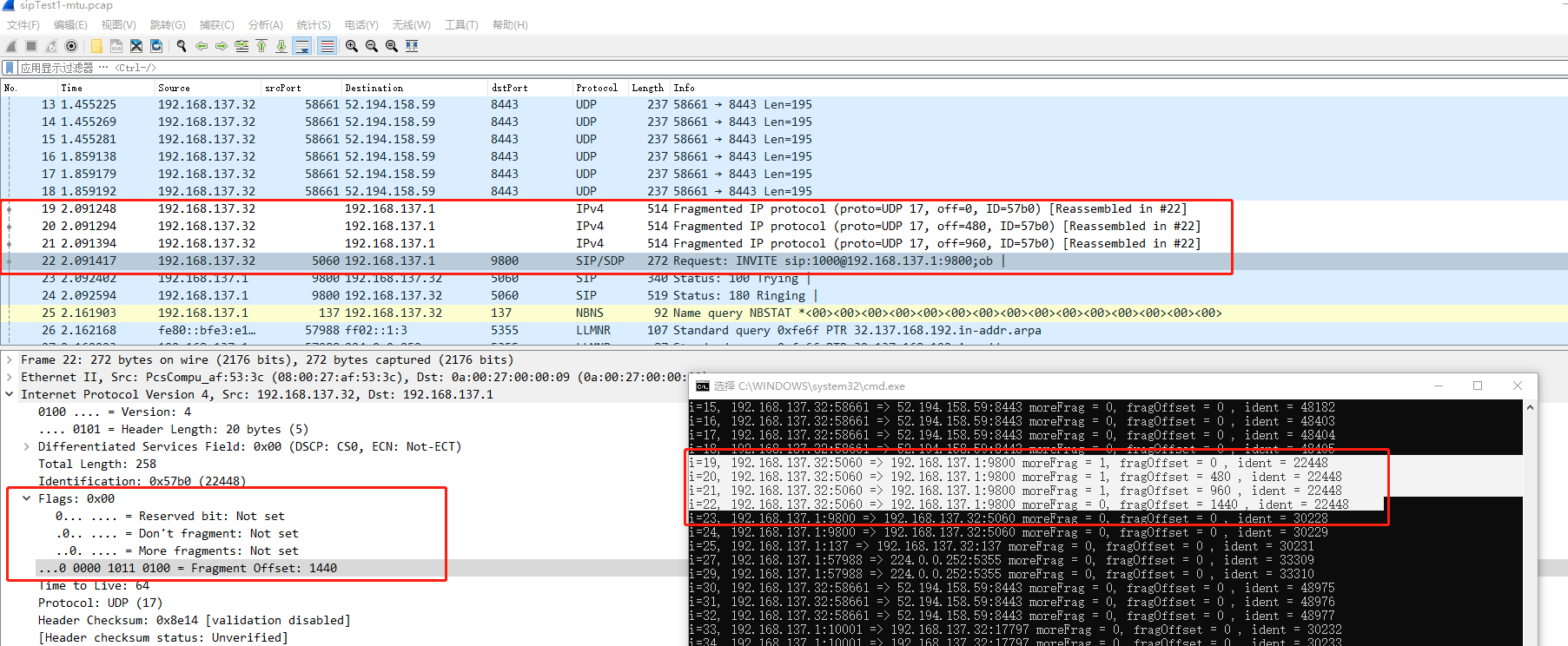Screen dimensions: 1568x646
Task: Sort by Length column header
Action: 650,88
